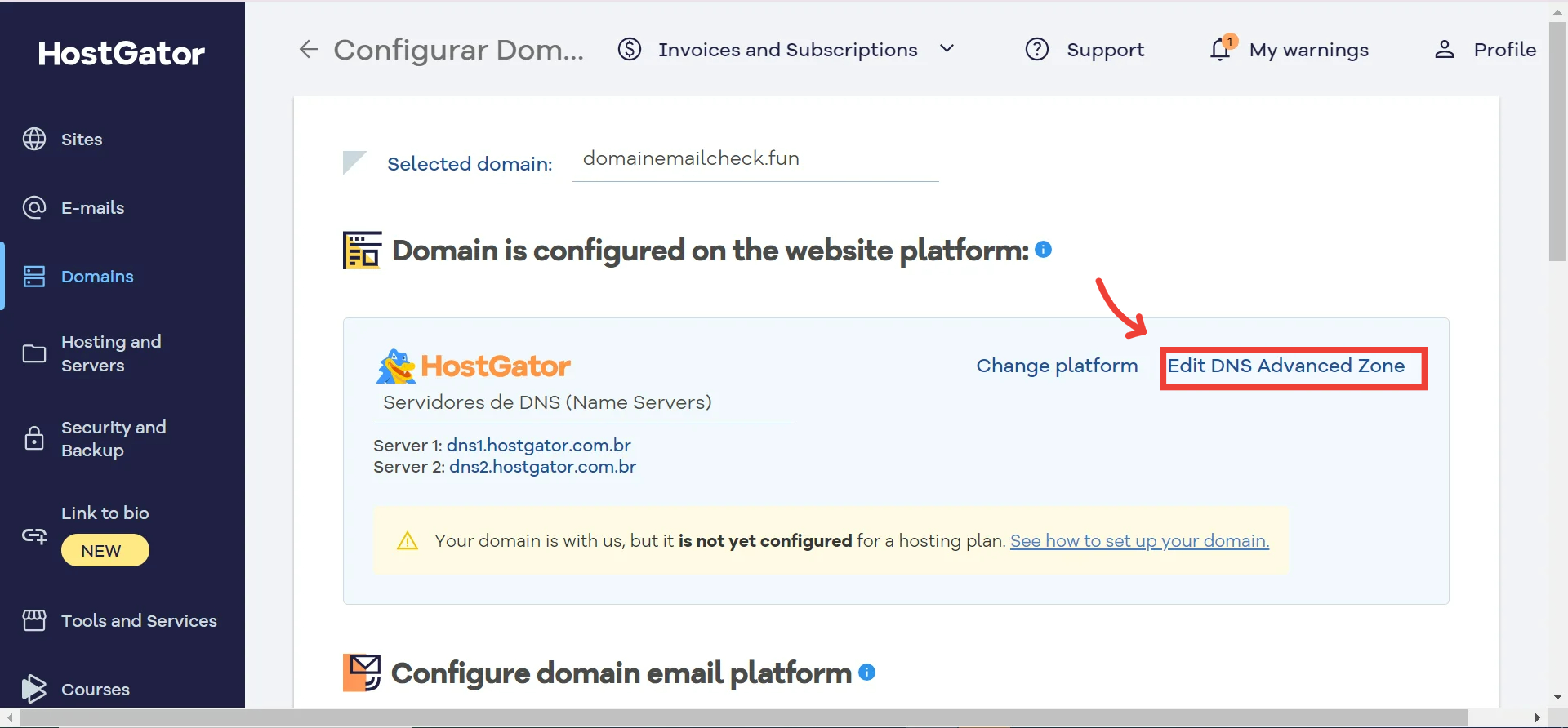Screen dimensions: 1568x728
Task: Click the vertical scrollbar thumb
Action: coord(1557,141)
